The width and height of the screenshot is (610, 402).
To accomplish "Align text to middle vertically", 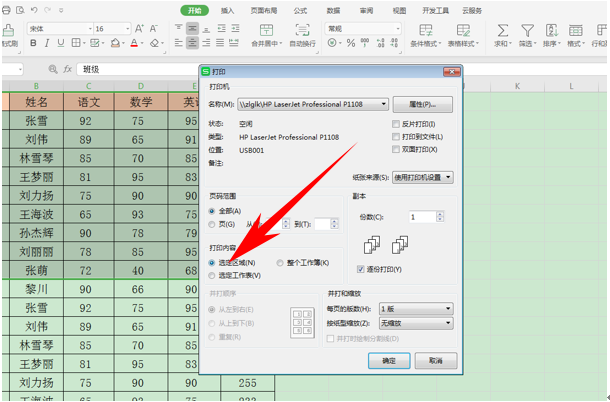I will click(192, 28).
